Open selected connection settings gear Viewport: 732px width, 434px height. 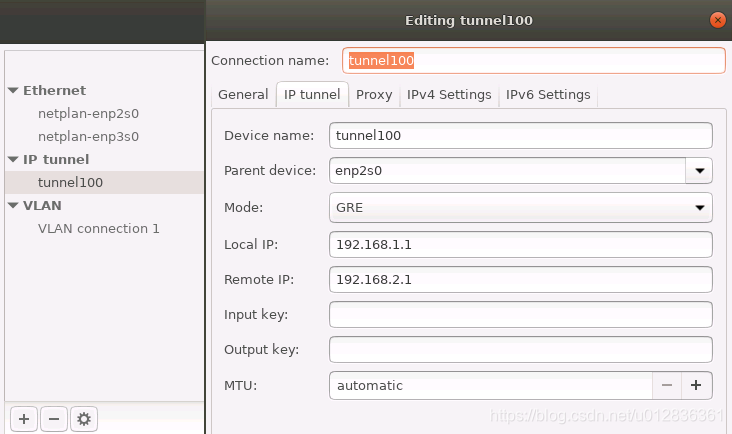[84, 418]
